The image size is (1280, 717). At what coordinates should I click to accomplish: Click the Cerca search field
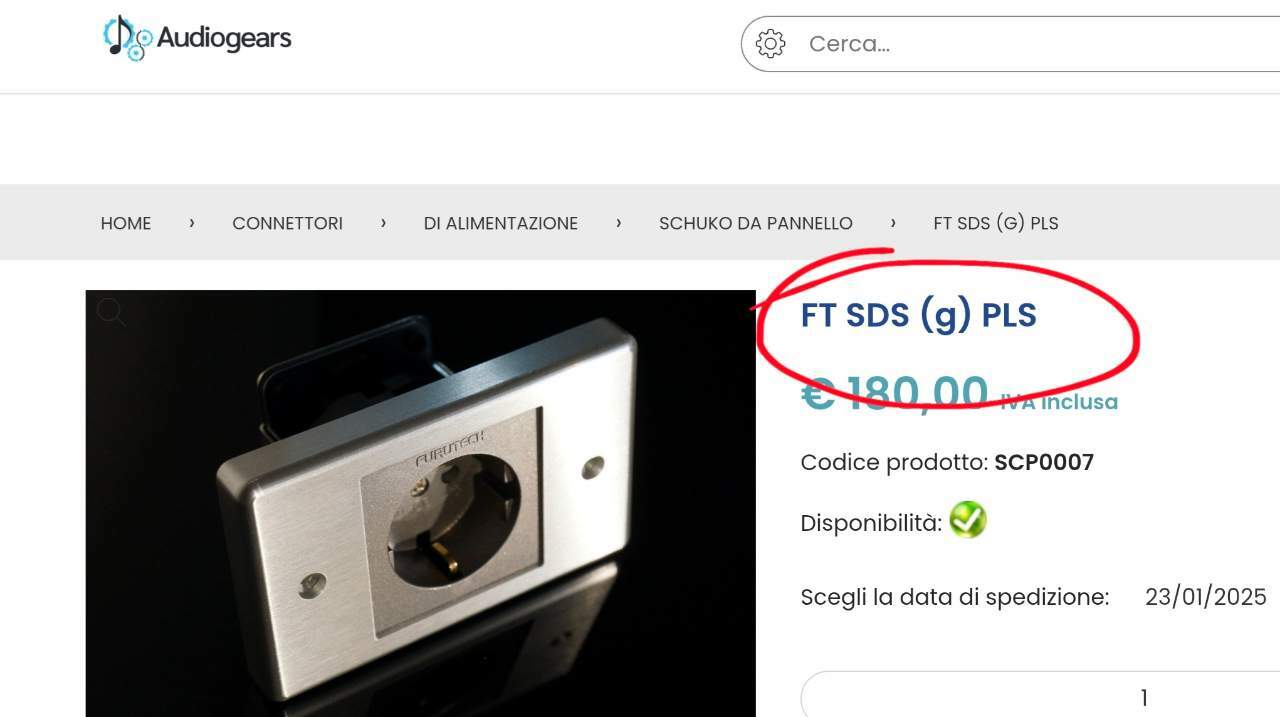[1010, 44]
